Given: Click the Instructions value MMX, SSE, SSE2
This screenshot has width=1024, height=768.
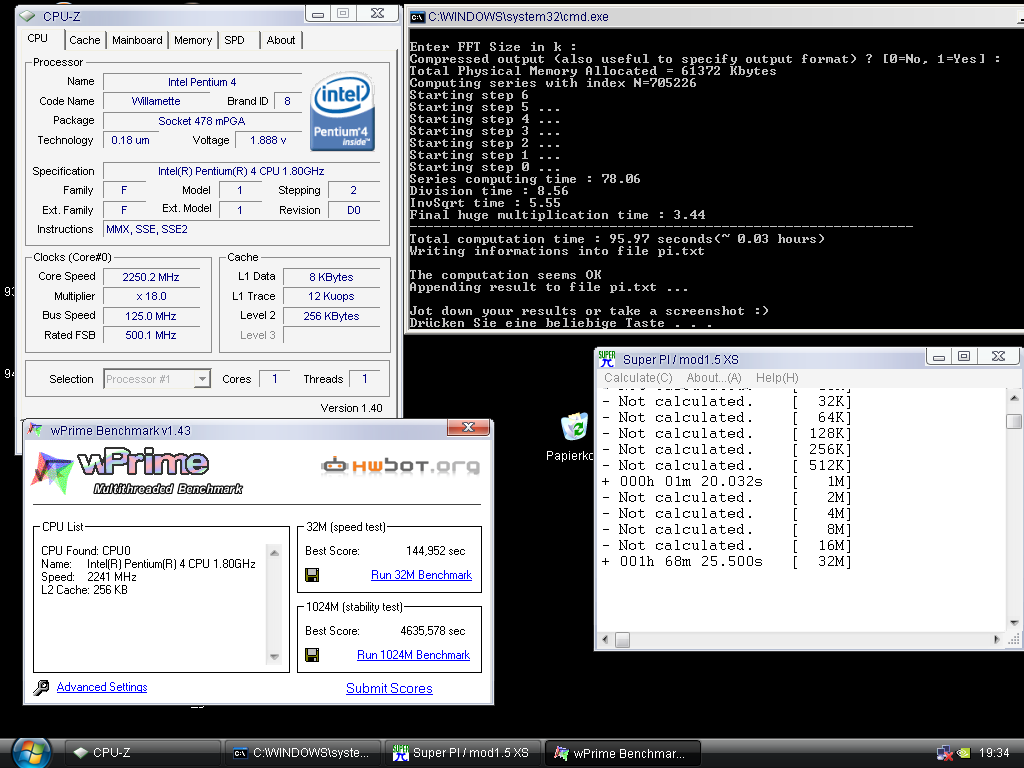Looking at the screenshot, I should [x=242, y=229].
